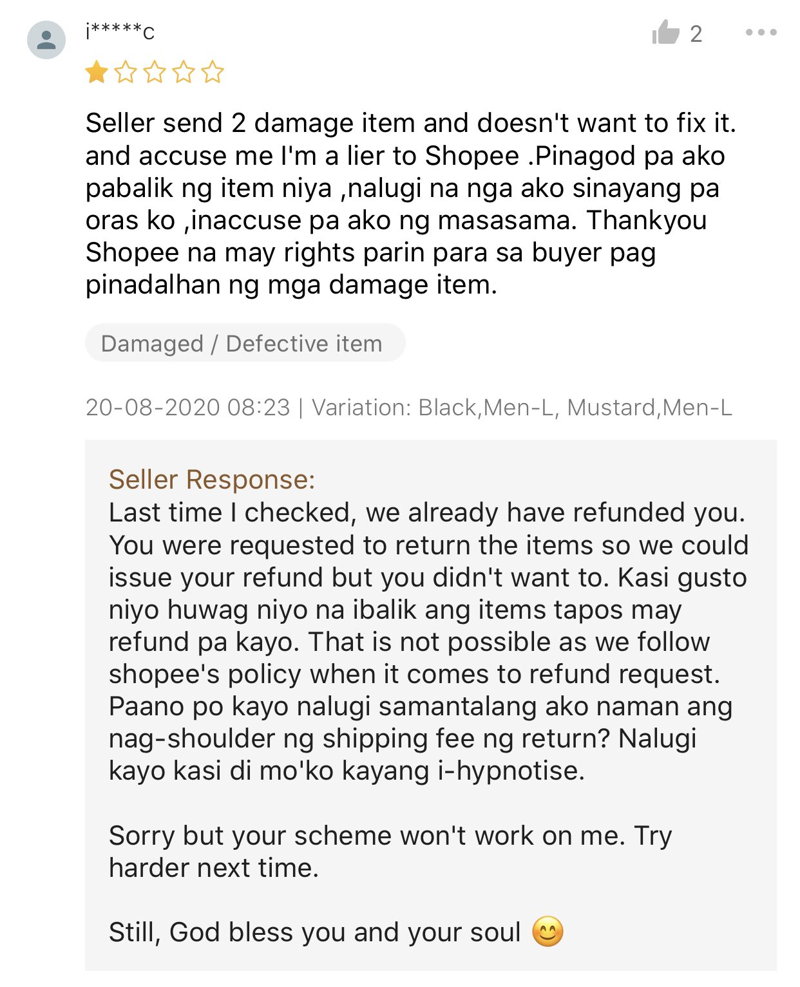
Task: Tap the buyer review text about damage item
Action: (410, 203)
